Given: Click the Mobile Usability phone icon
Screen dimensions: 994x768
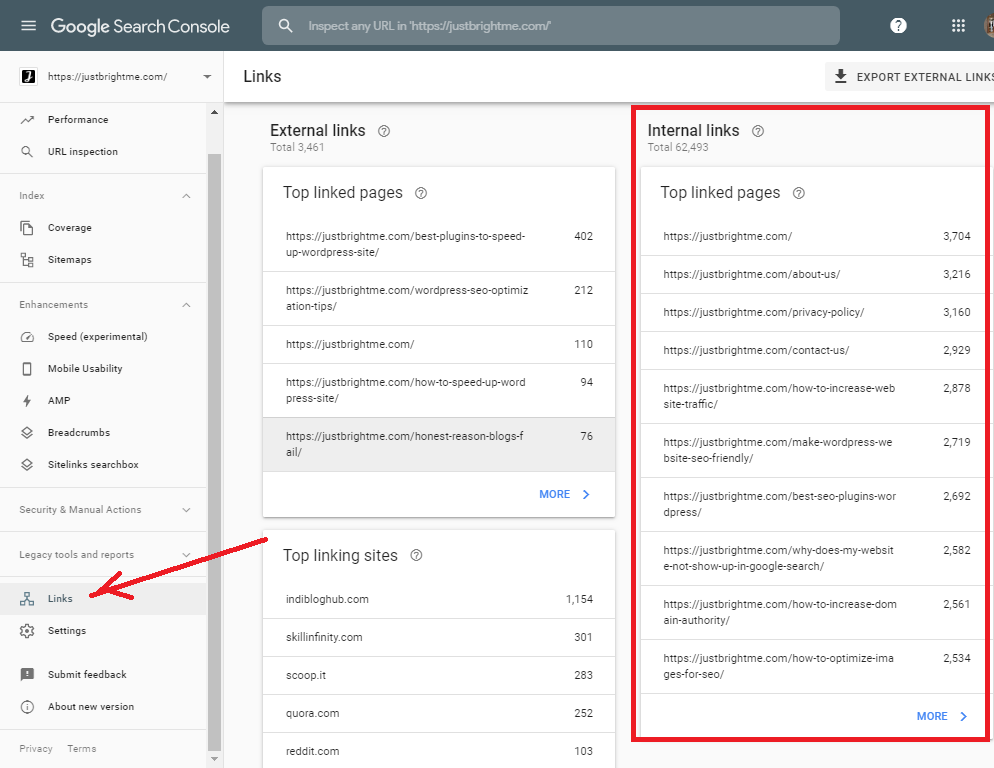Looking at the screenshot, I should (x=27, y=368).
